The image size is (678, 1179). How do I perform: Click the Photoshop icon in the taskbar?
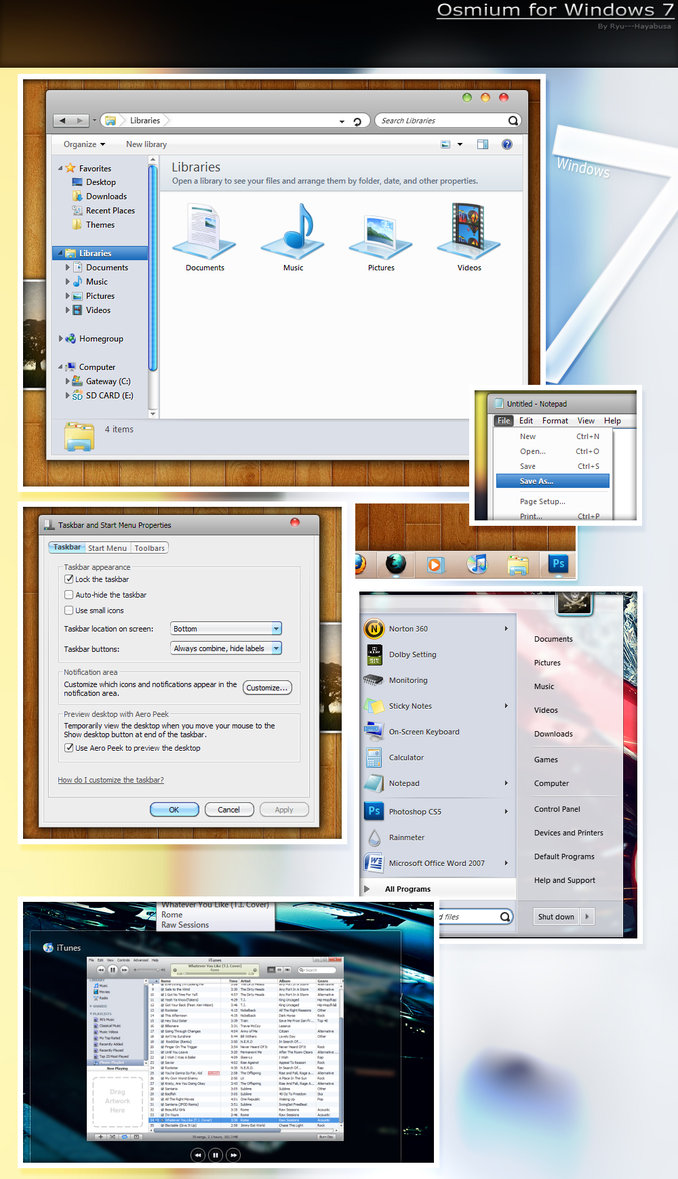[x=557, y=564]
